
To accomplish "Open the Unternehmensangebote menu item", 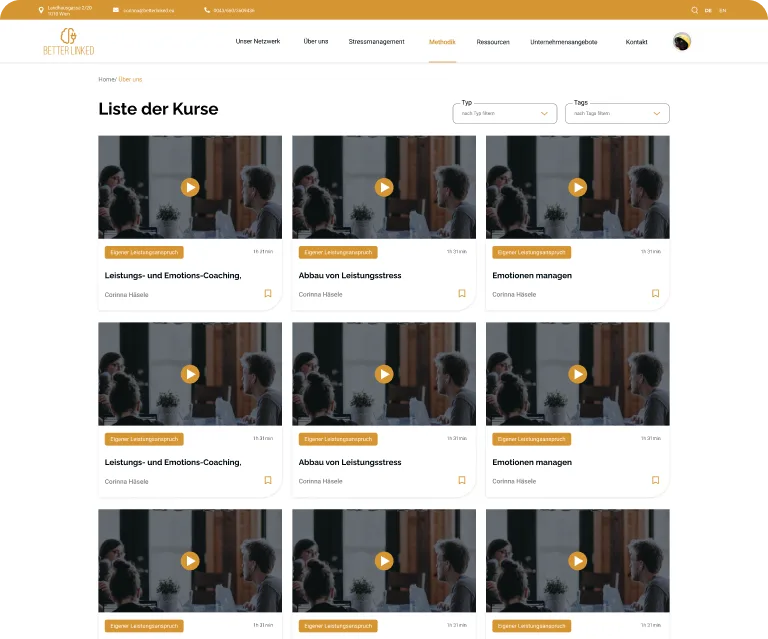I will point(564,42).
